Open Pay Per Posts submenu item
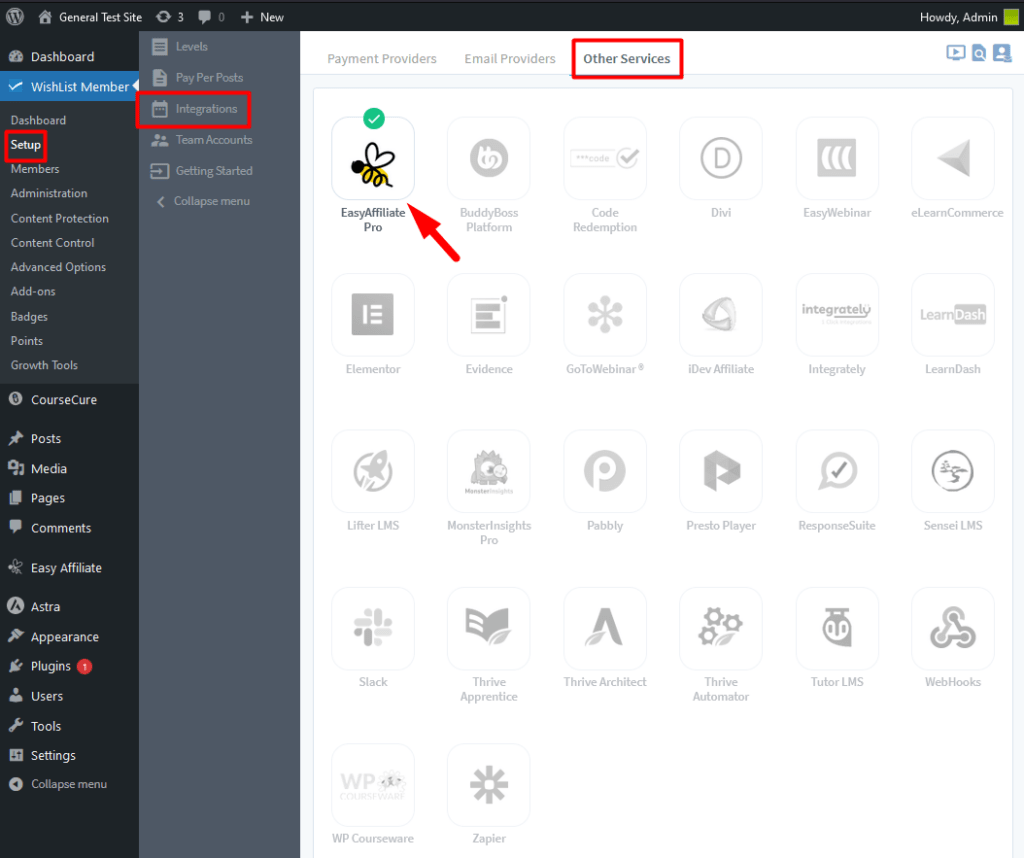 tap(197, 78)
